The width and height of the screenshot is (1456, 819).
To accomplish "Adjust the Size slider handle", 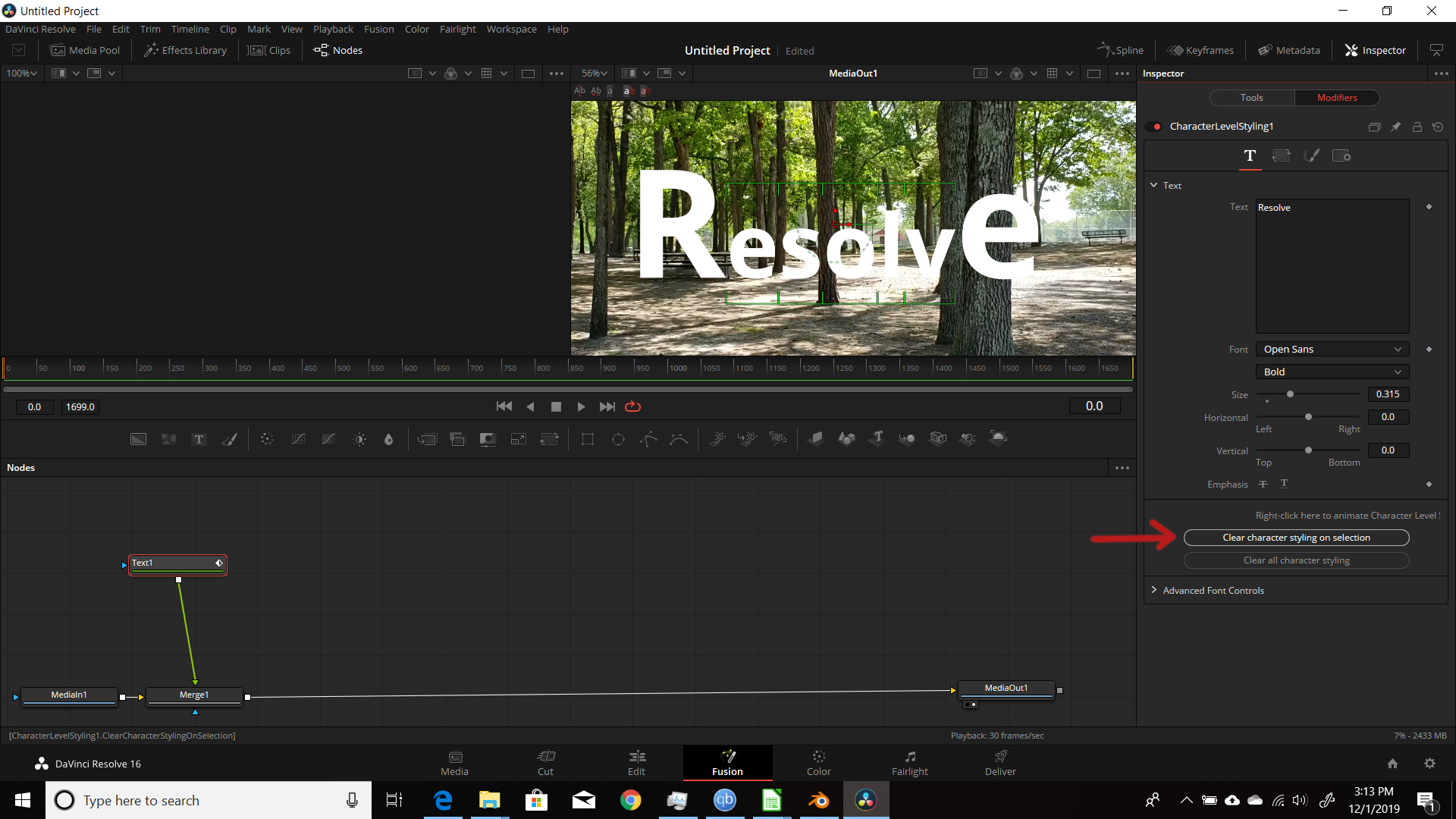I will 1290,394.
